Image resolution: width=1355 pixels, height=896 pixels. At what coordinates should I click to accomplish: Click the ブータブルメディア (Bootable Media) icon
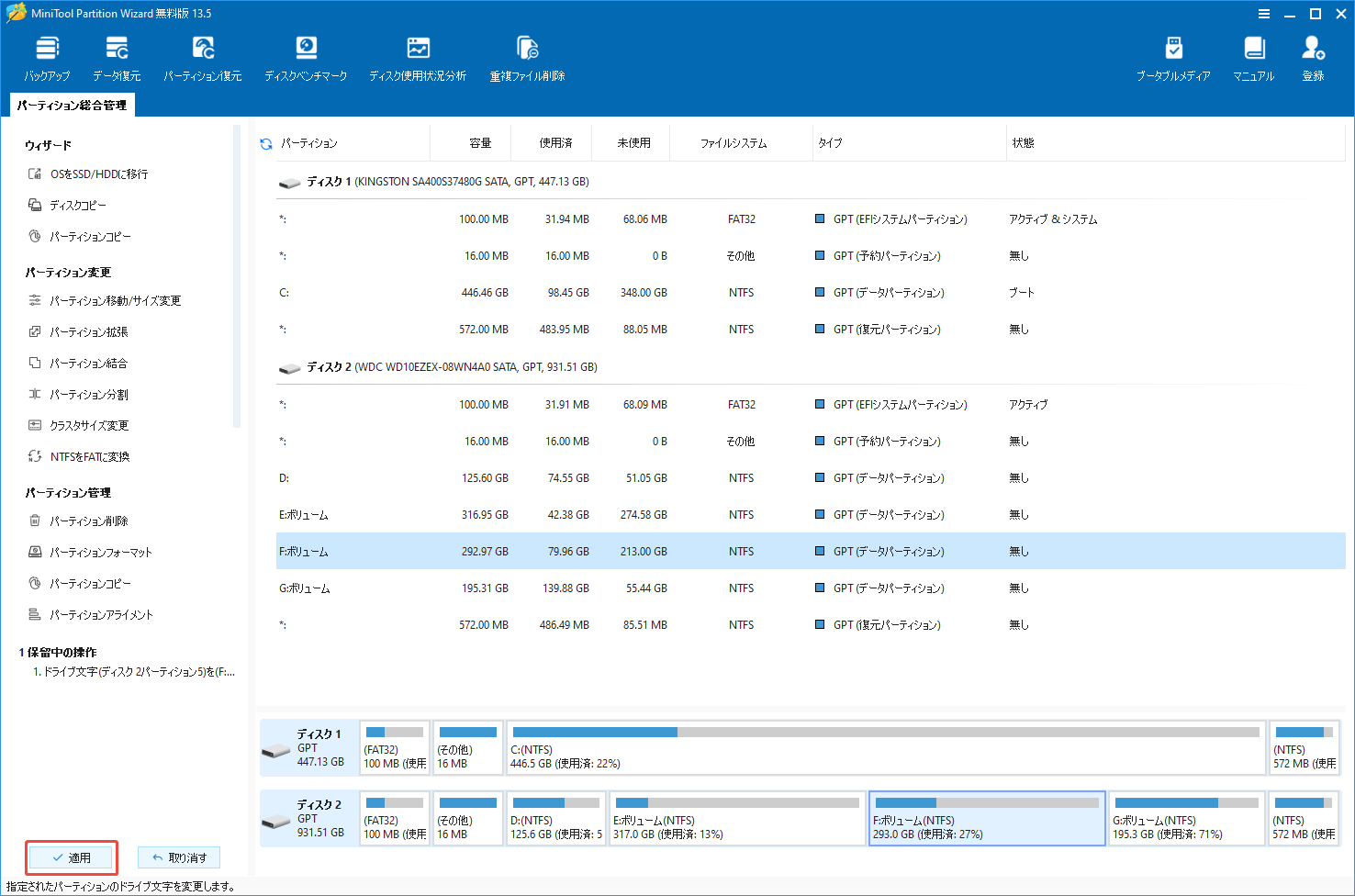[x=1172, y=57]
